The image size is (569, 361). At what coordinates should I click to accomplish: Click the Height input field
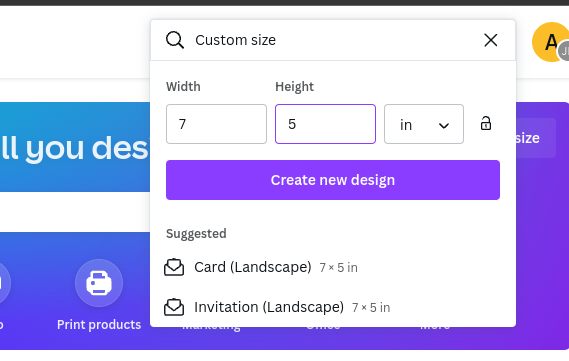(325, 124)
